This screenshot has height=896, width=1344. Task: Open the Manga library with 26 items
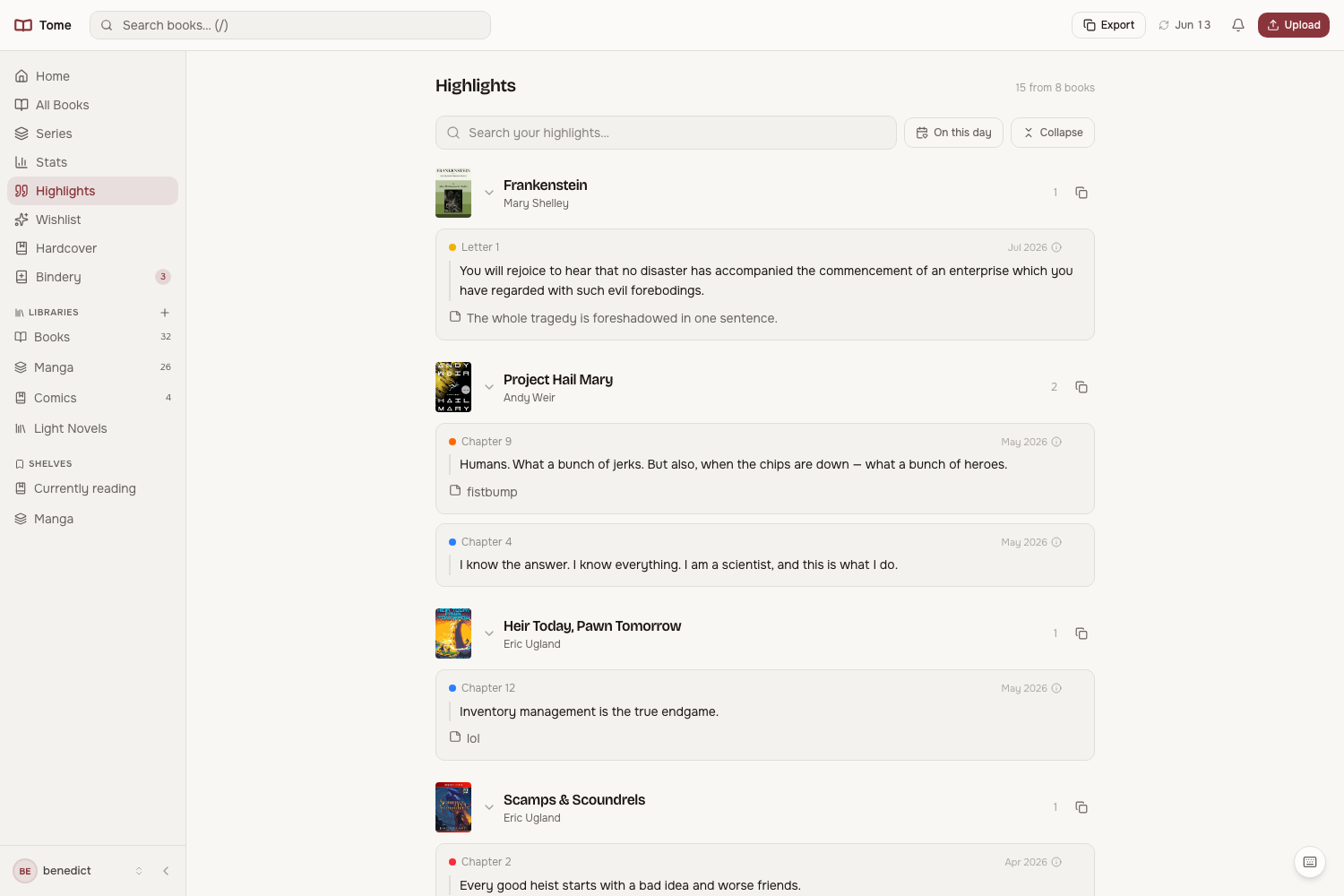click(92, 367)
